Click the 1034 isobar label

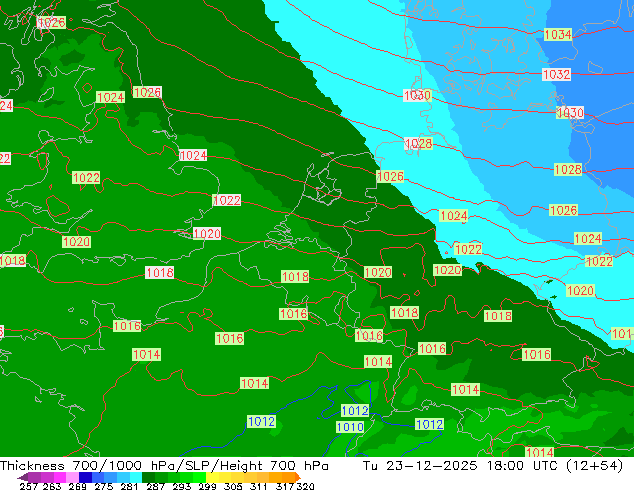click(x=558, y=34)
